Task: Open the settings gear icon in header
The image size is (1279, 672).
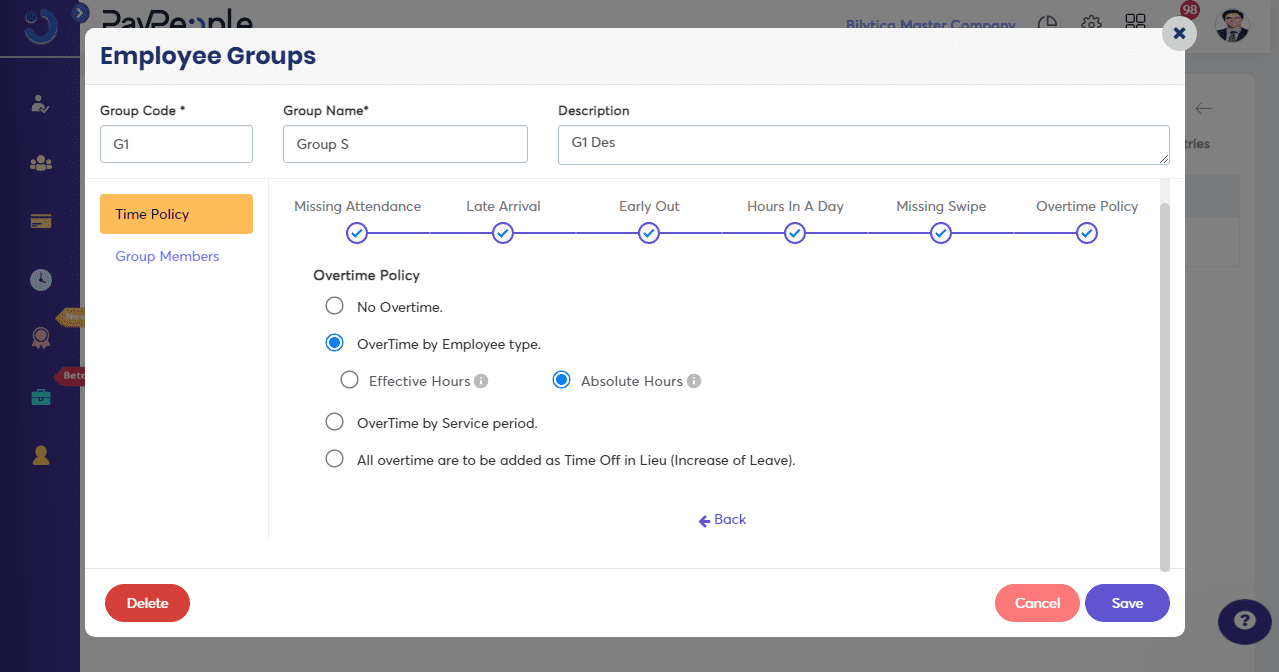Action: [1091, 24]
